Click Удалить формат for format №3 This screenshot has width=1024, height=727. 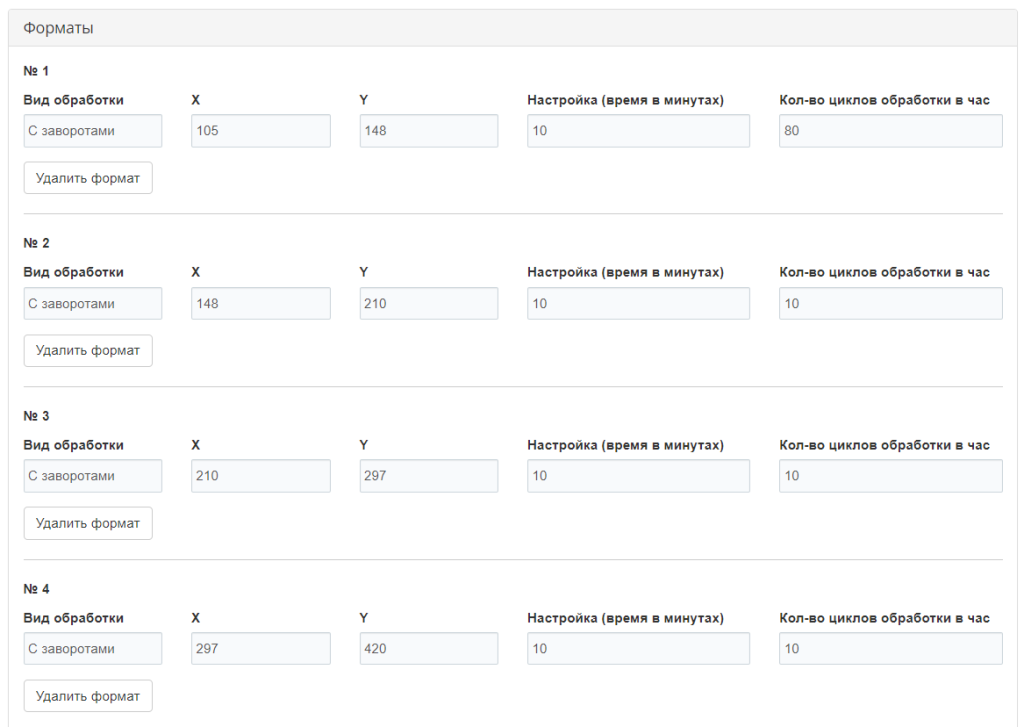click(x=88, y=522)
